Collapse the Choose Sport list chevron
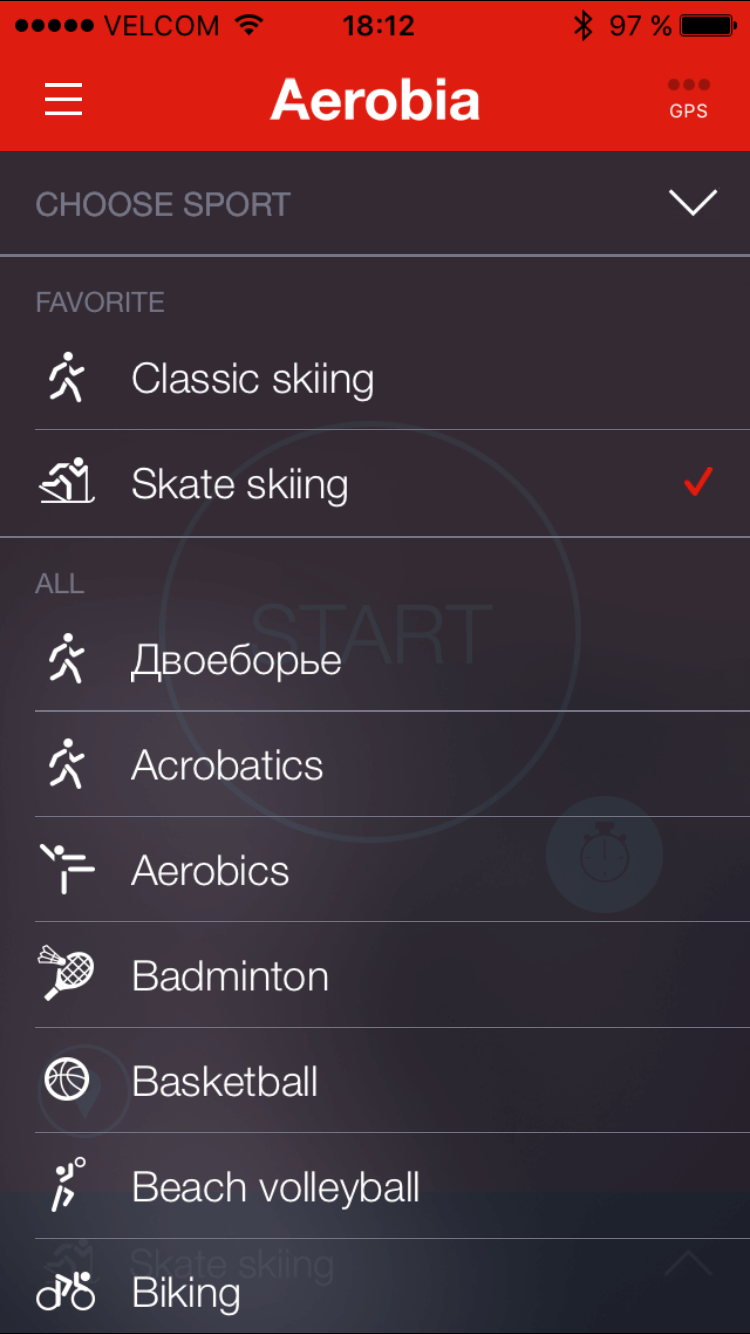The width and height of the screenshot is (750, 1334). [x=693, y=203]
